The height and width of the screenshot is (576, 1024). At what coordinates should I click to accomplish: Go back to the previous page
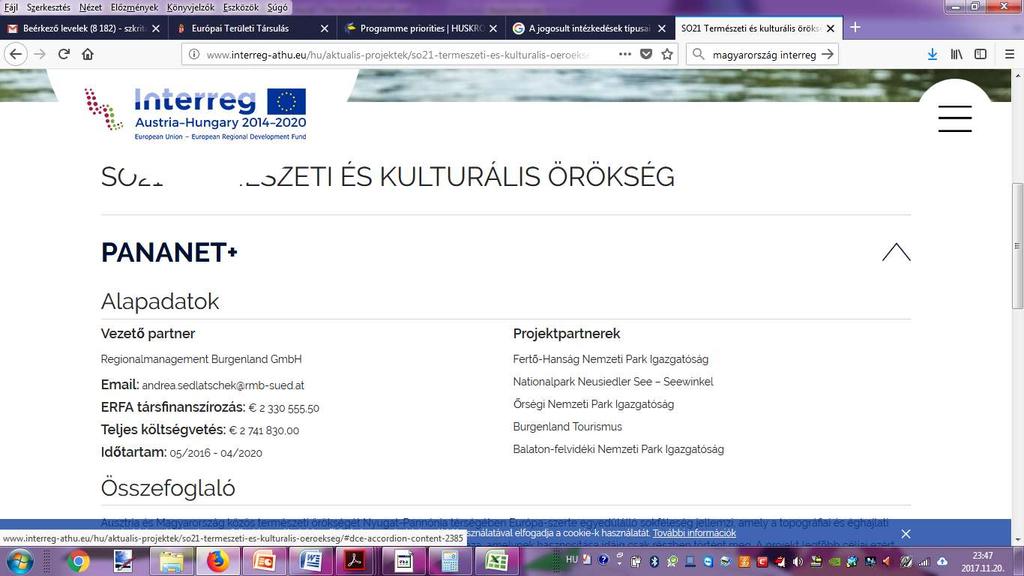tap(16, 54)
